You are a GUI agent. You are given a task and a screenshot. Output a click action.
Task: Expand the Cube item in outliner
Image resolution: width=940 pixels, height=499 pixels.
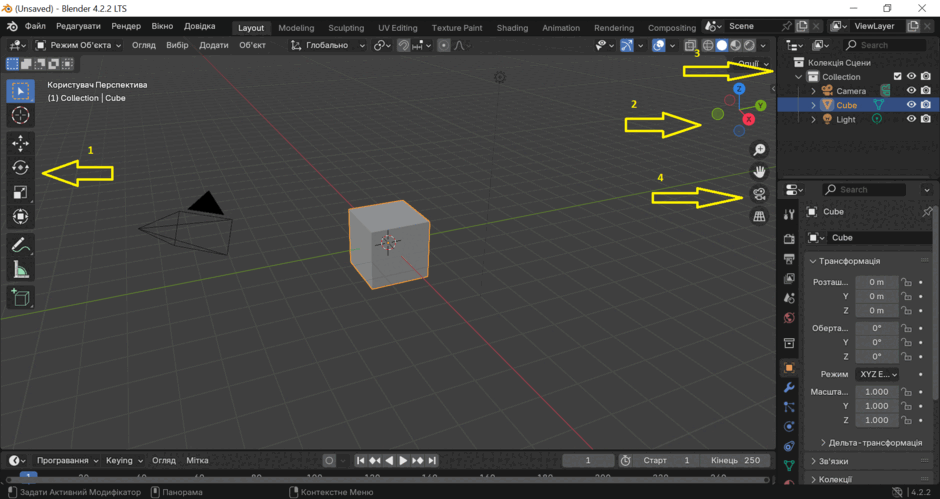tap(814, 105)
